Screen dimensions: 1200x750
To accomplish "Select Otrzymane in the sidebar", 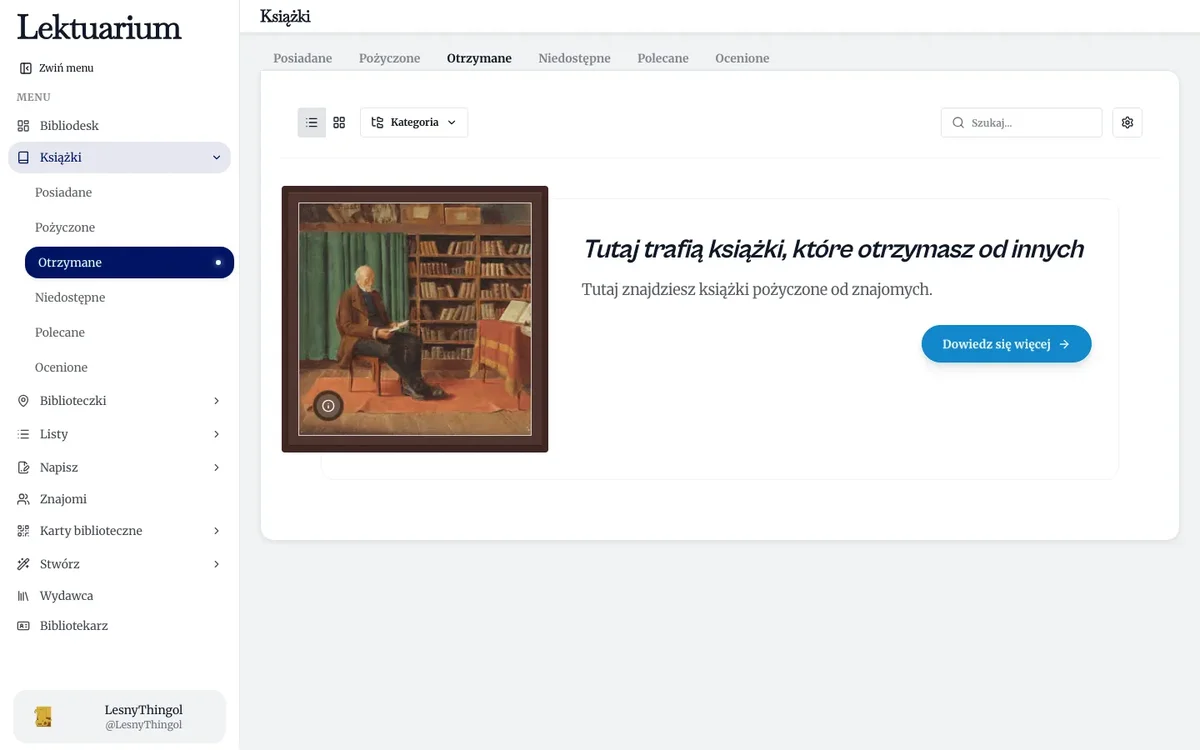I will (x=129, y=262).
